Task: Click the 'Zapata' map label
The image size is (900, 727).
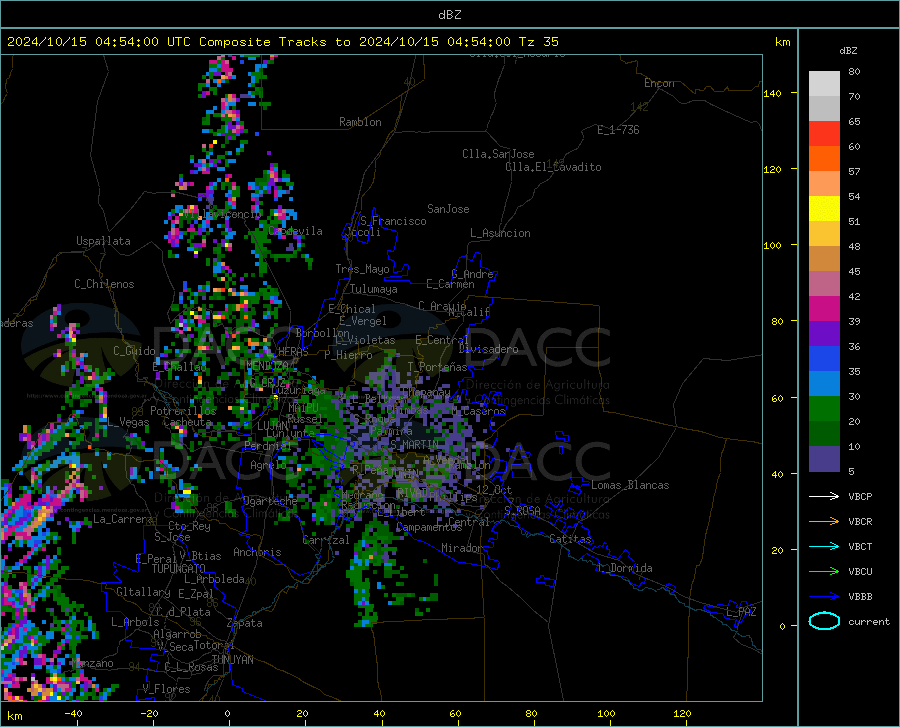Action: click(245, 623)
